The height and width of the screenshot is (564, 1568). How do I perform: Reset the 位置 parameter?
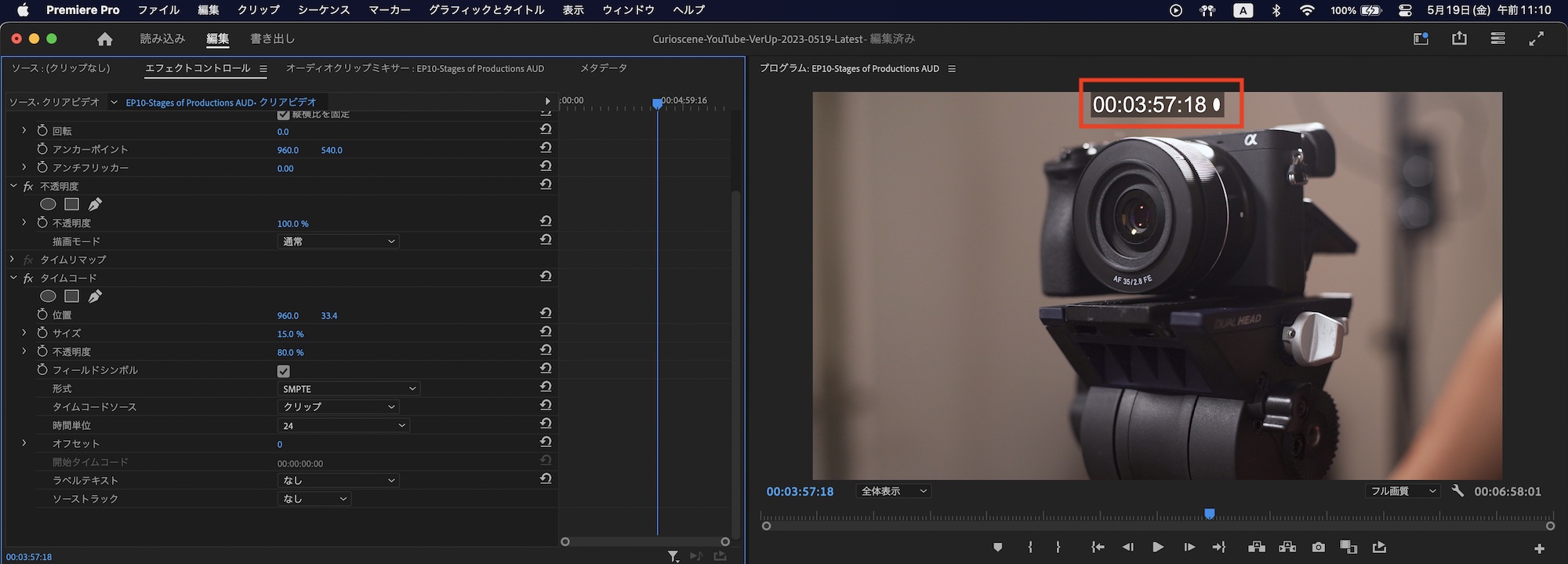(x=546, y=313)
